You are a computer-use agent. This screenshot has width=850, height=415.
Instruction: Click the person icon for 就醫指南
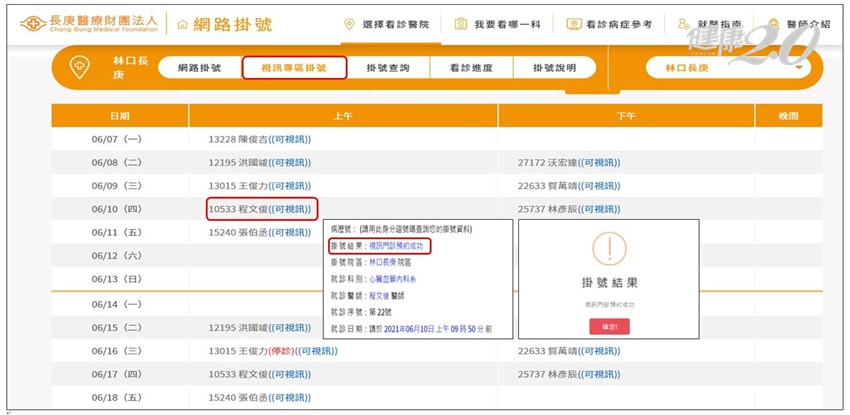(684, 24)
